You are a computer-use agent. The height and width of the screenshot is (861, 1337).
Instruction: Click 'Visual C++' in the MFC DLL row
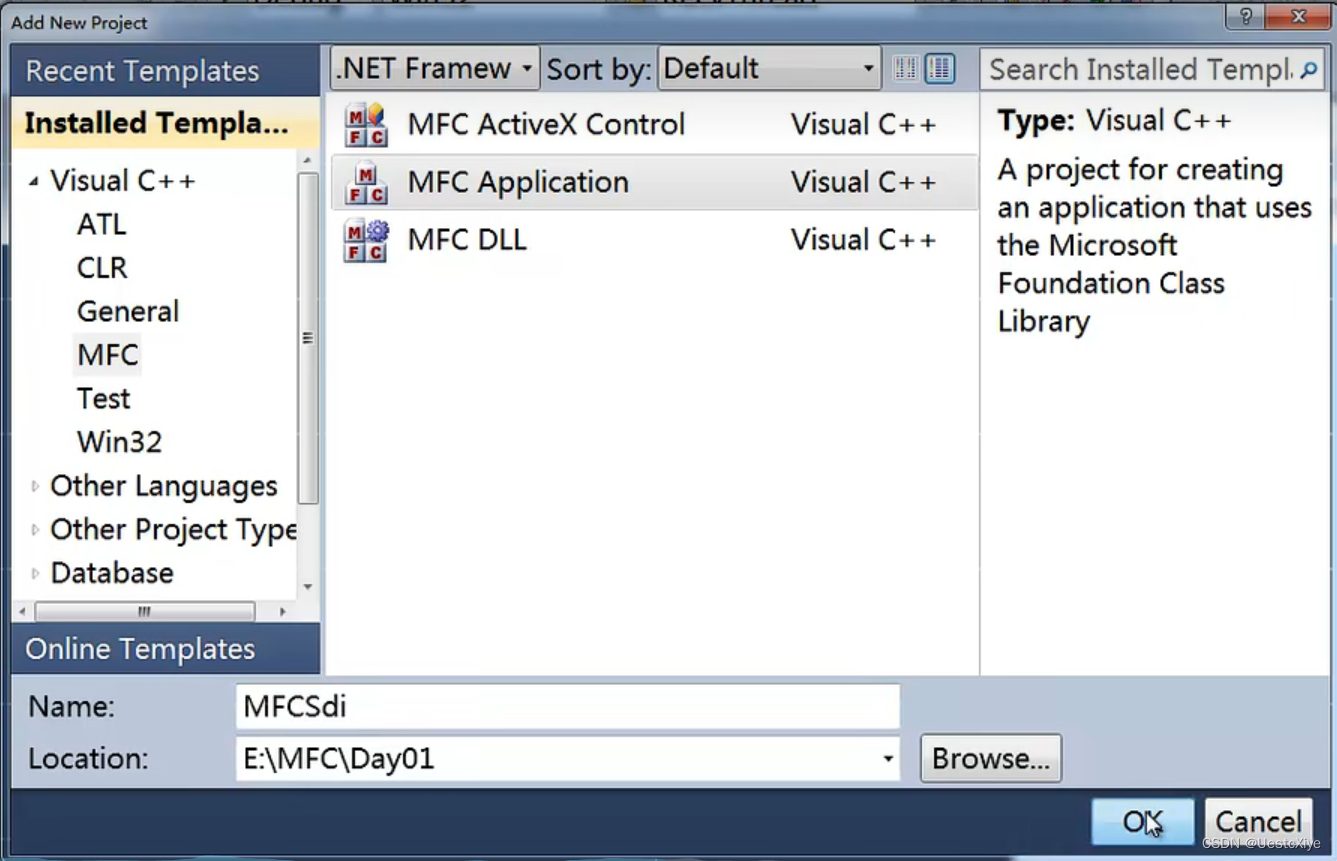pos(863,241)
